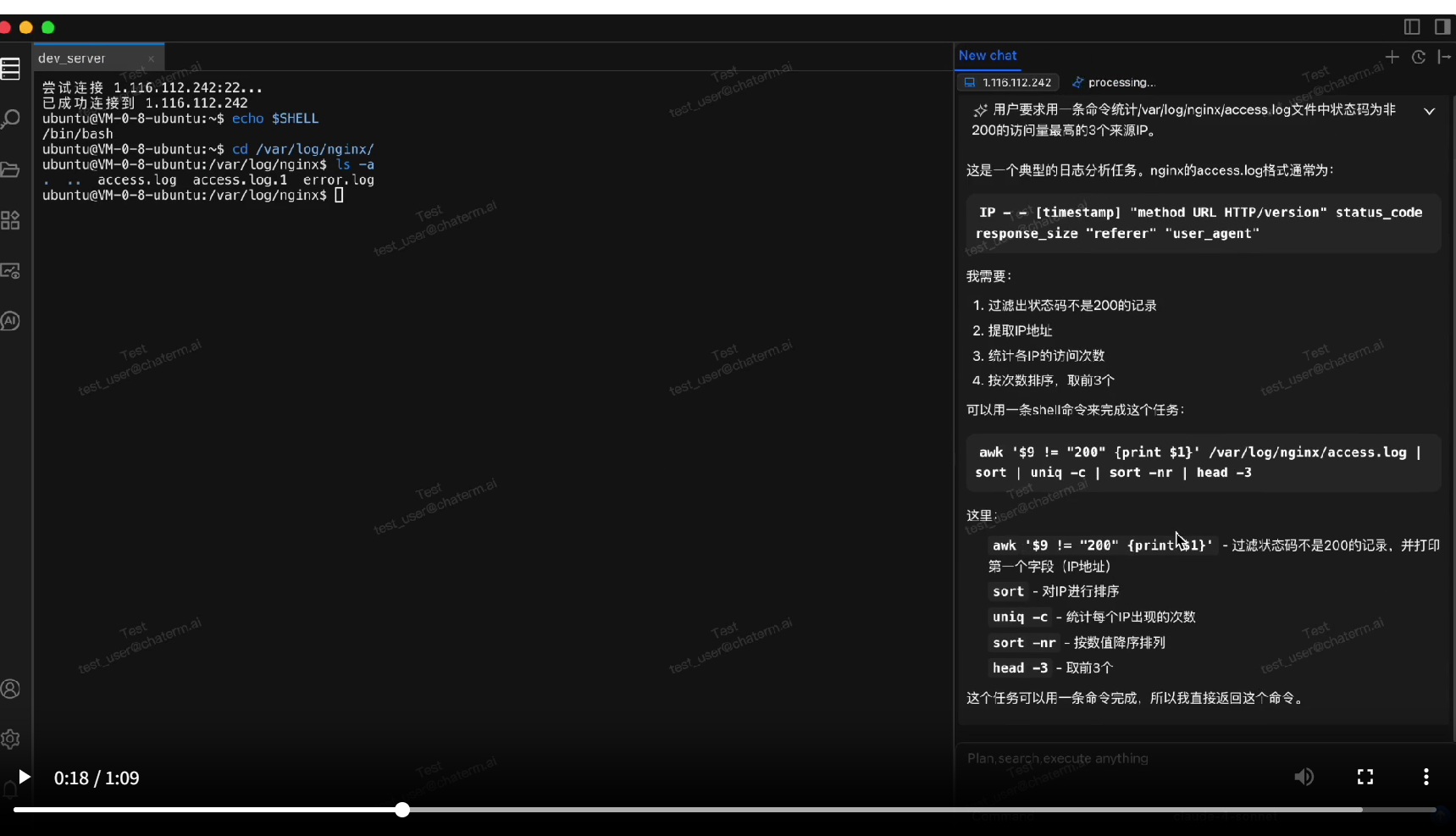This screenshot has width=1456, height=836.
Task: Click the yellow minimize window button
Action: (x=26, y=27)
